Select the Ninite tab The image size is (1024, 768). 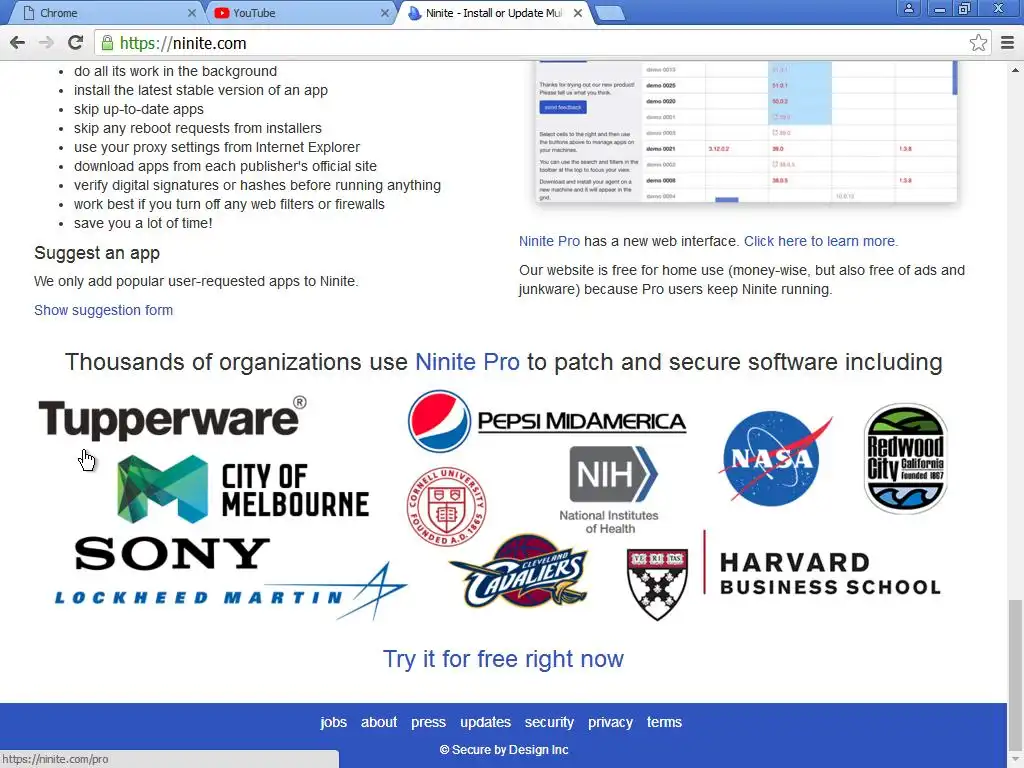click(493, 13)
